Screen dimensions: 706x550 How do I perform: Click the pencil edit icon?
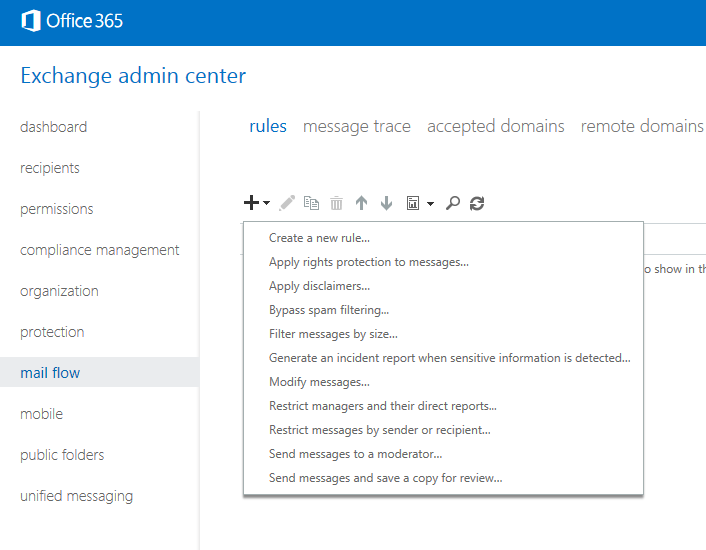(287, 203)
